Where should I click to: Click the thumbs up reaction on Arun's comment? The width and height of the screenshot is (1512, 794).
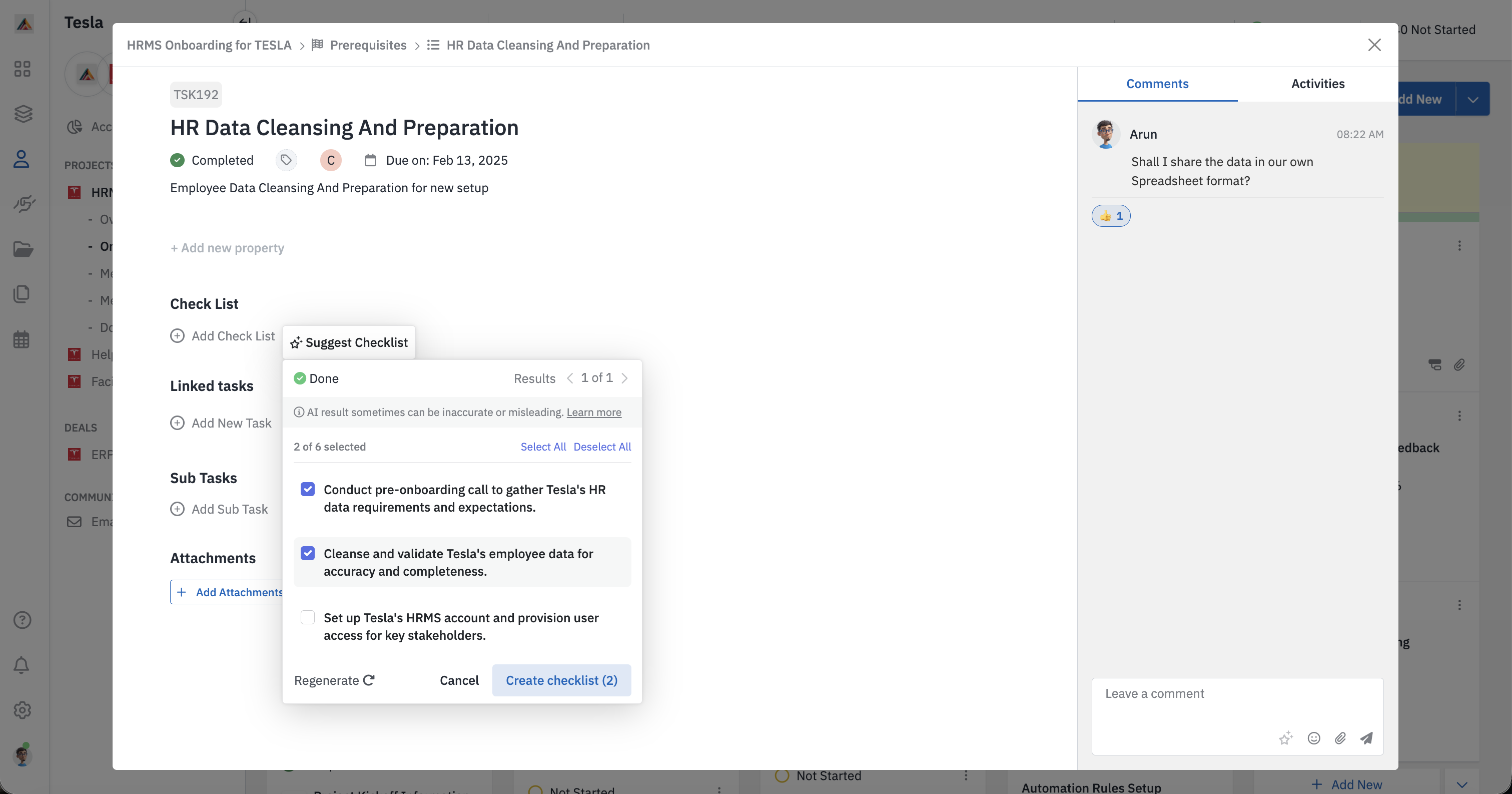pos(1111,216)
